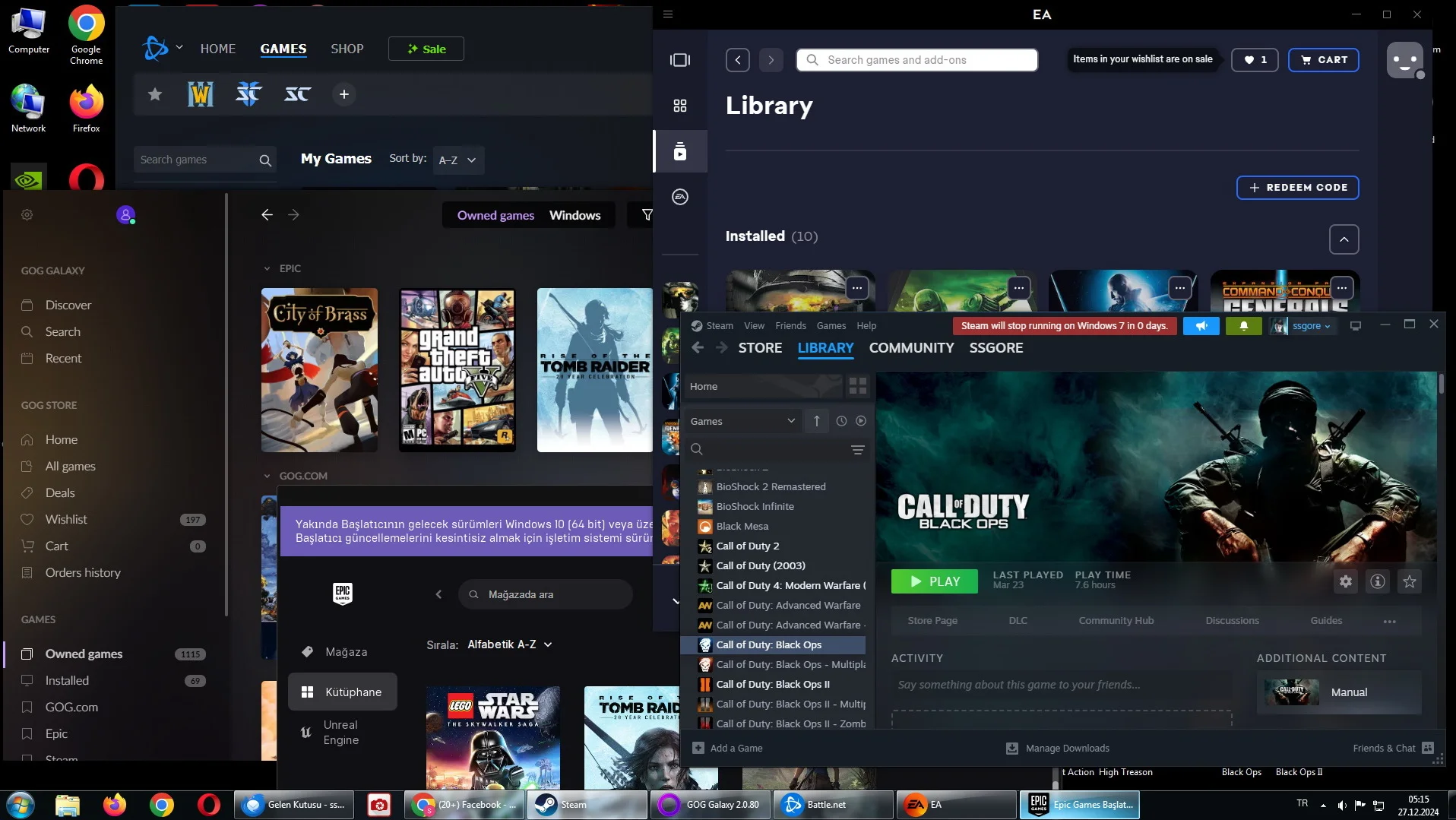Click the EA search games and add-ons field
This screenshot has height=820, width=1456.
(917, 60)
